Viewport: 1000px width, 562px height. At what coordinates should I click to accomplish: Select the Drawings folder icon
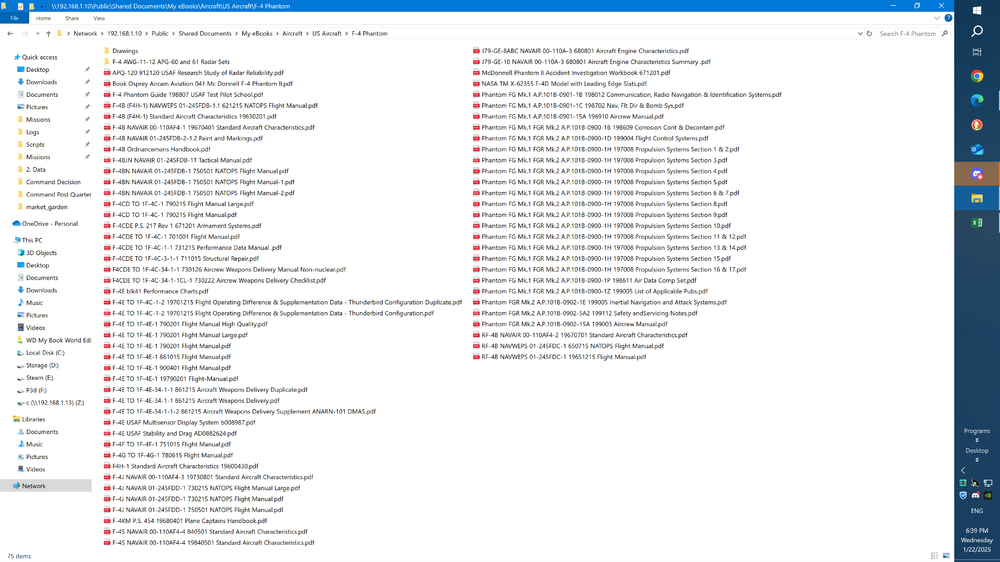click(x=107, y=51)
